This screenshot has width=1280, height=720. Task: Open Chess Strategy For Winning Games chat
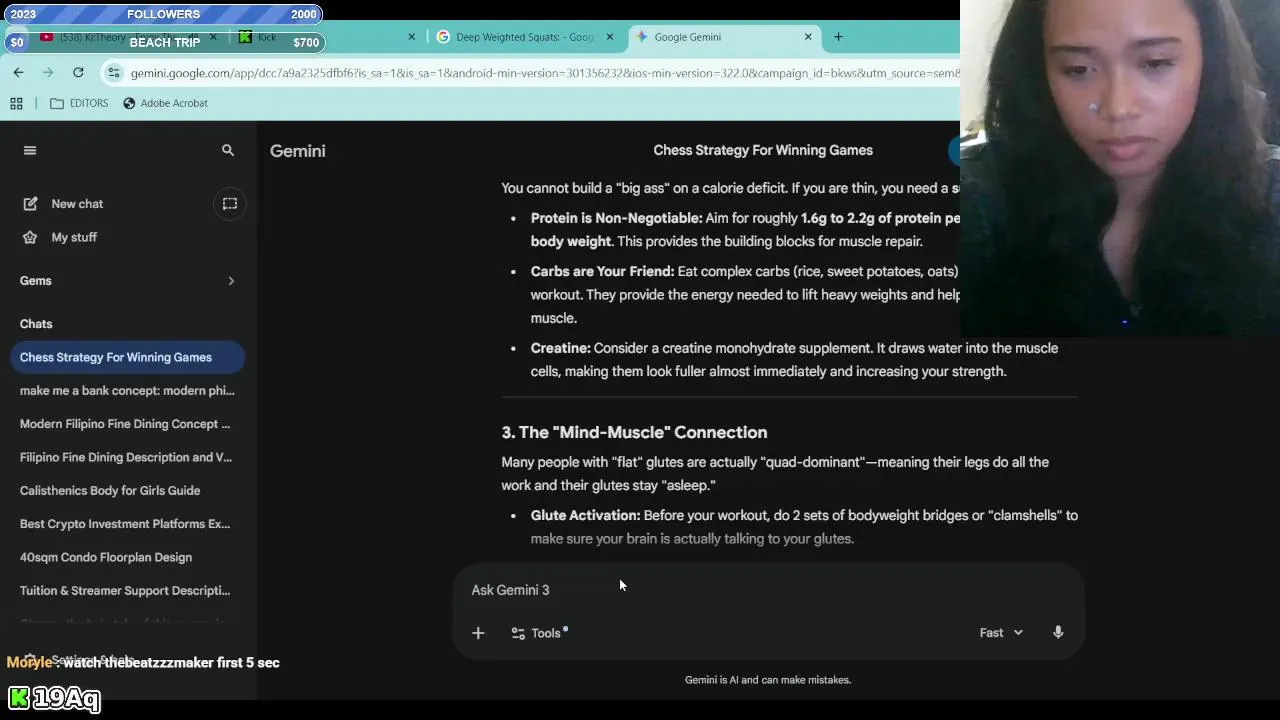(x=127, y=357)
